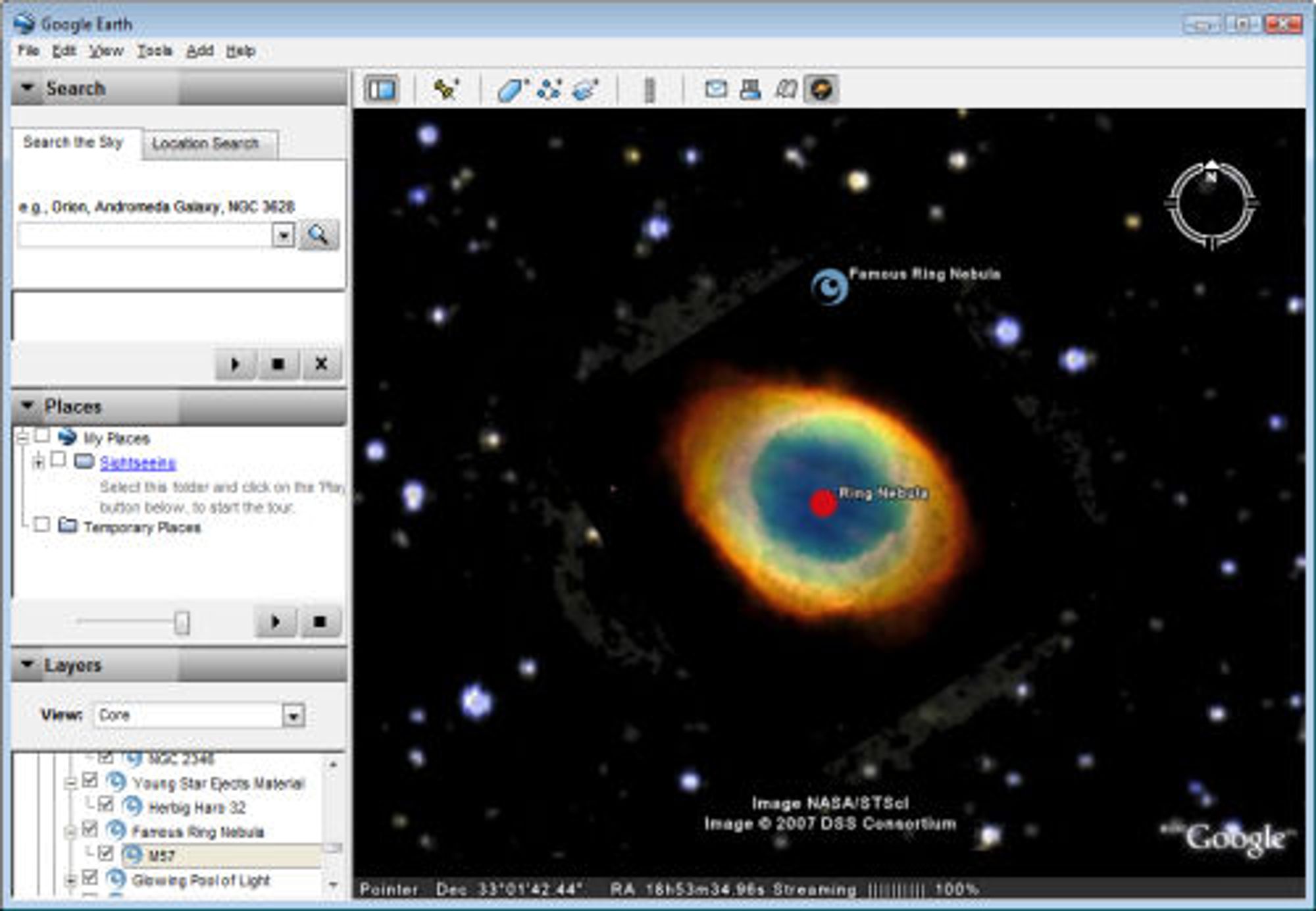This screenshot has width=1316, height=911.
Task: Toggle the My Places checkbox
Action: (42, 436)
